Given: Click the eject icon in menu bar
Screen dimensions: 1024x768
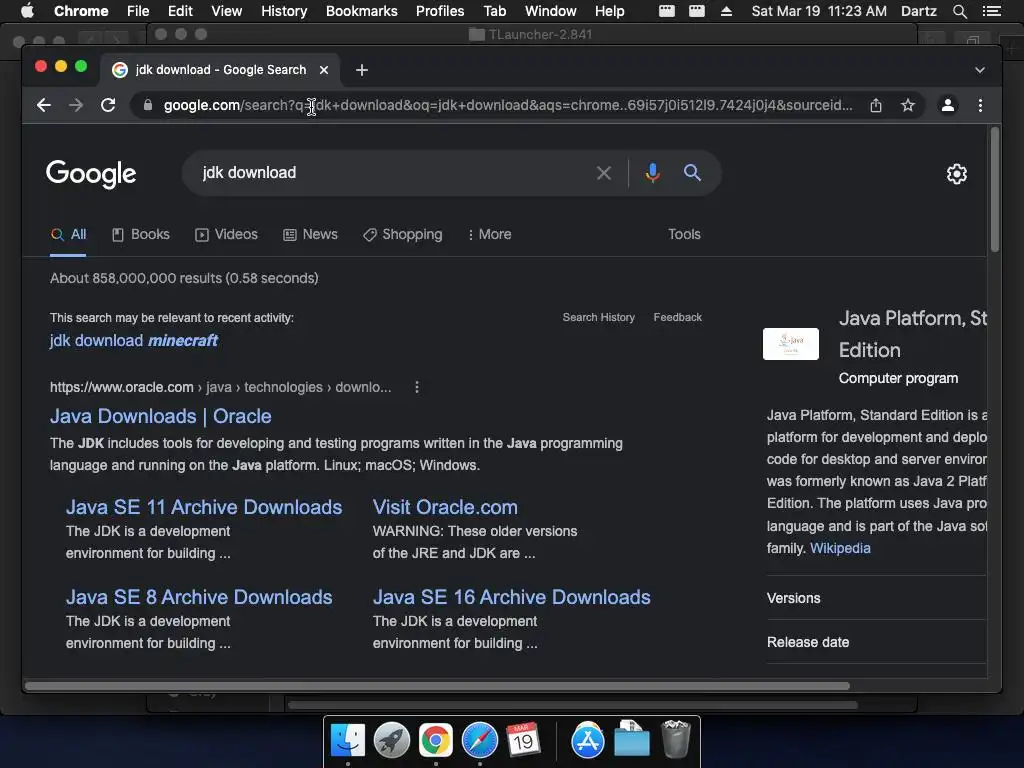Looking at the screenshot, I should click(x=726, y=11).
